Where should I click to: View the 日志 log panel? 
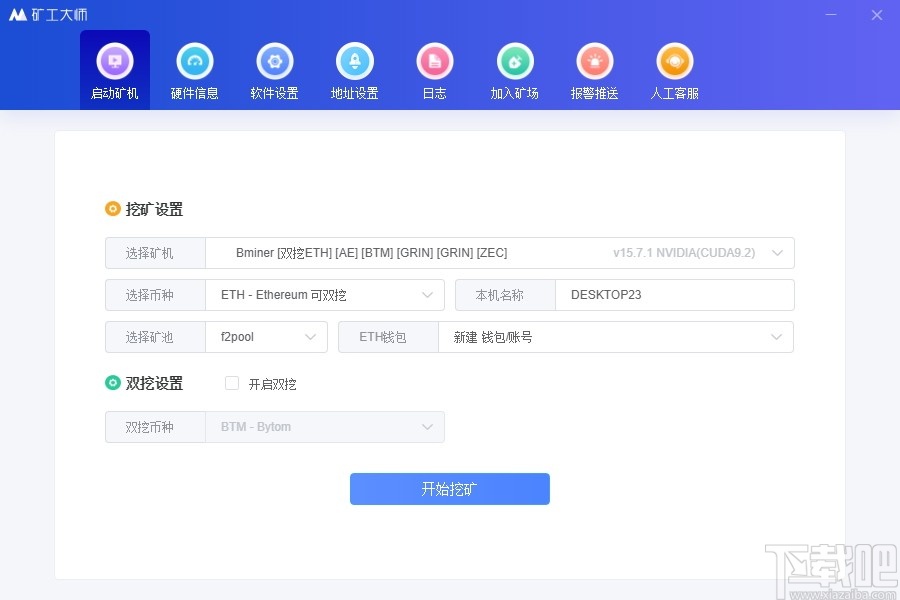coord(434,61)
